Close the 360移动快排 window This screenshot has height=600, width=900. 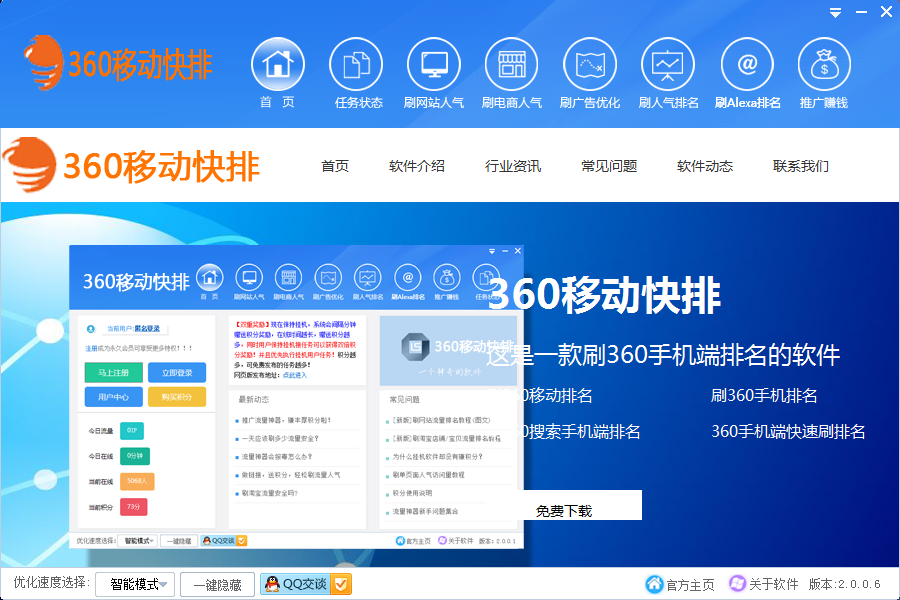[886, 12]
